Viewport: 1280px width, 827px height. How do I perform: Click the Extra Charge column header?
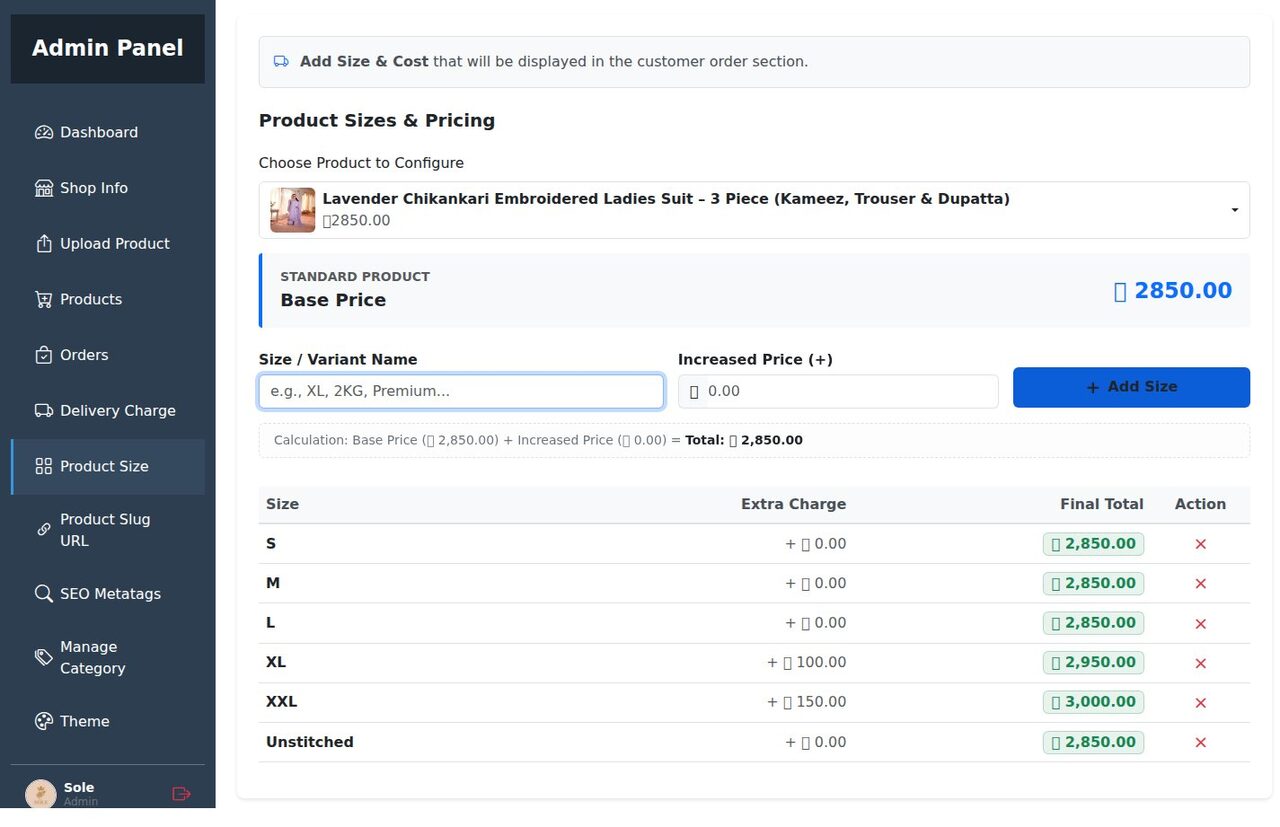pyautogui.click(x=793, y=504)
